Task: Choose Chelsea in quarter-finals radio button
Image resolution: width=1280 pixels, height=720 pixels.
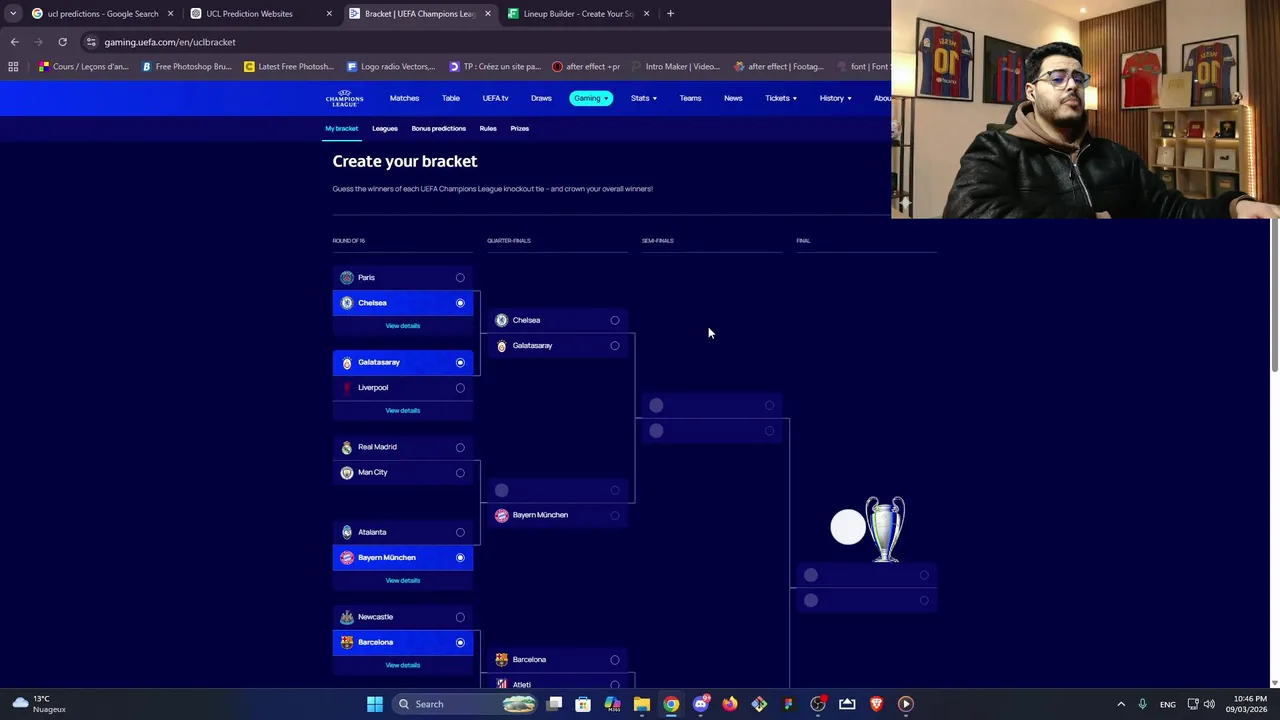Action: pos(615,320)
